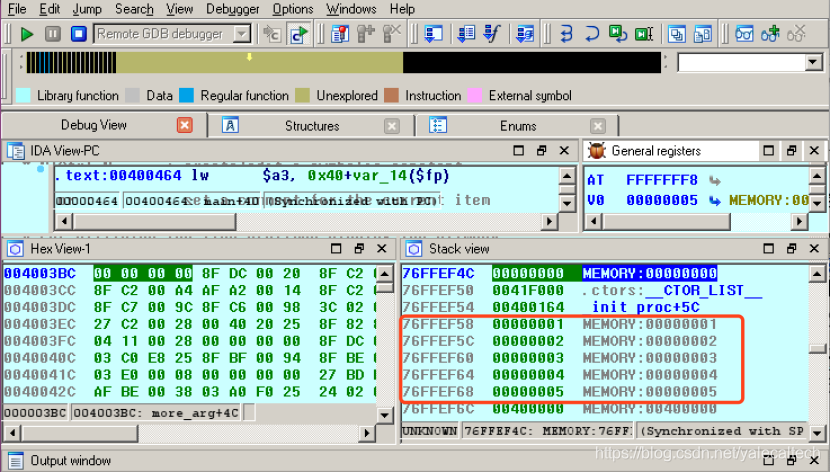Switch to the Enums tab
Screen dimensions: 830x472
click(x=518, y=126)
